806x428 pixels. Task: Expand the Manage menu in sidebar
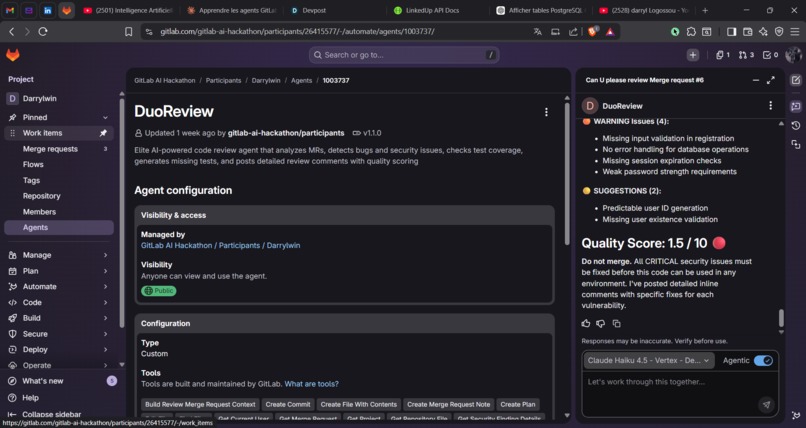pos(59,255)
